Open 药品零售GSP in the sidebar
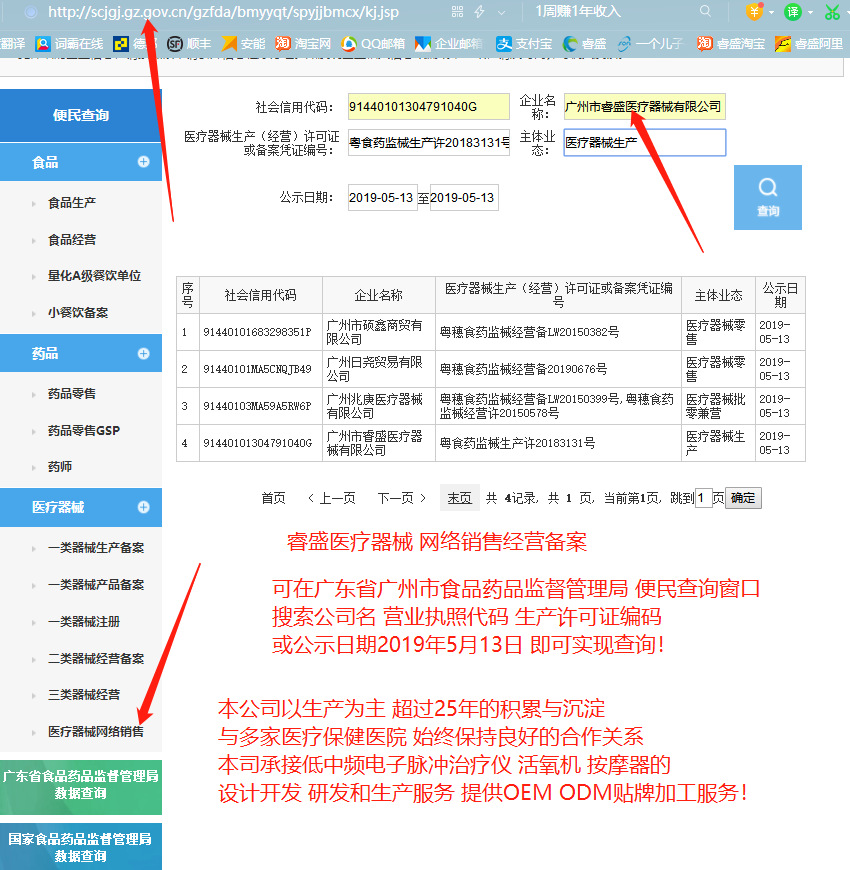Viewport: 850px width, 870px height. [x=84, y=431]
